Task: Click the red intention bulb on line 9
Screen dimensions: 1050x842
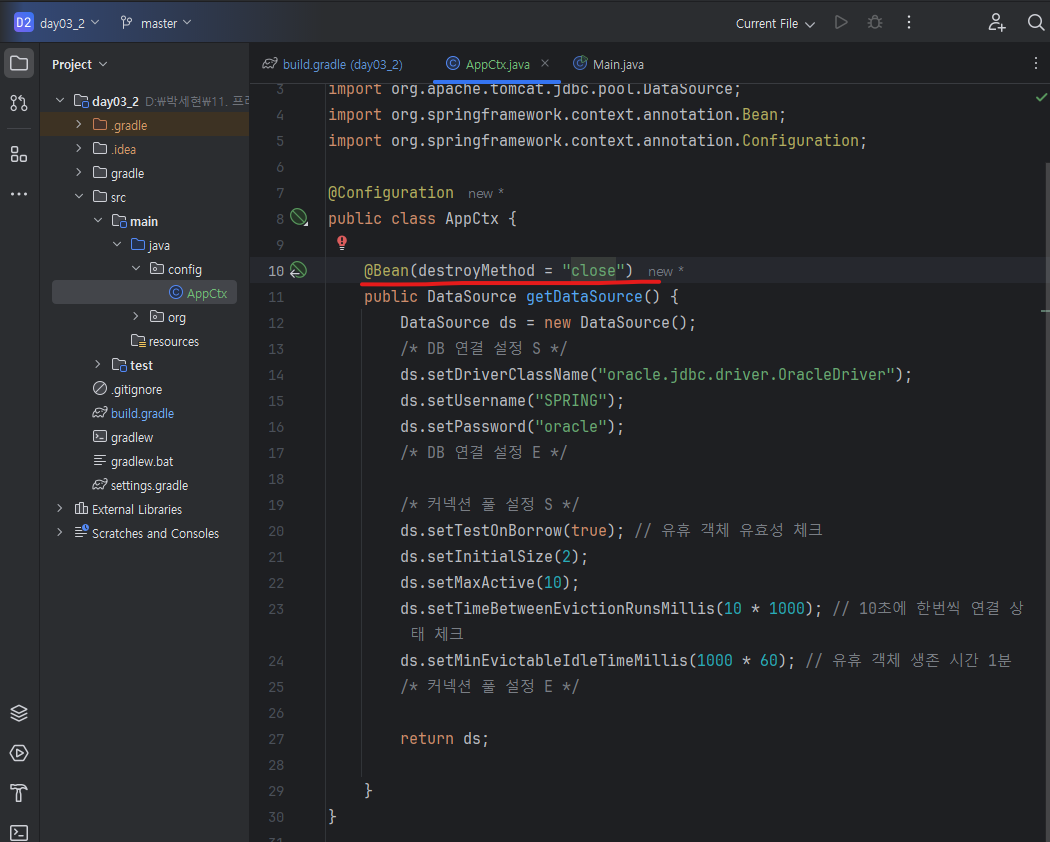Action: [x=342, y=242]
